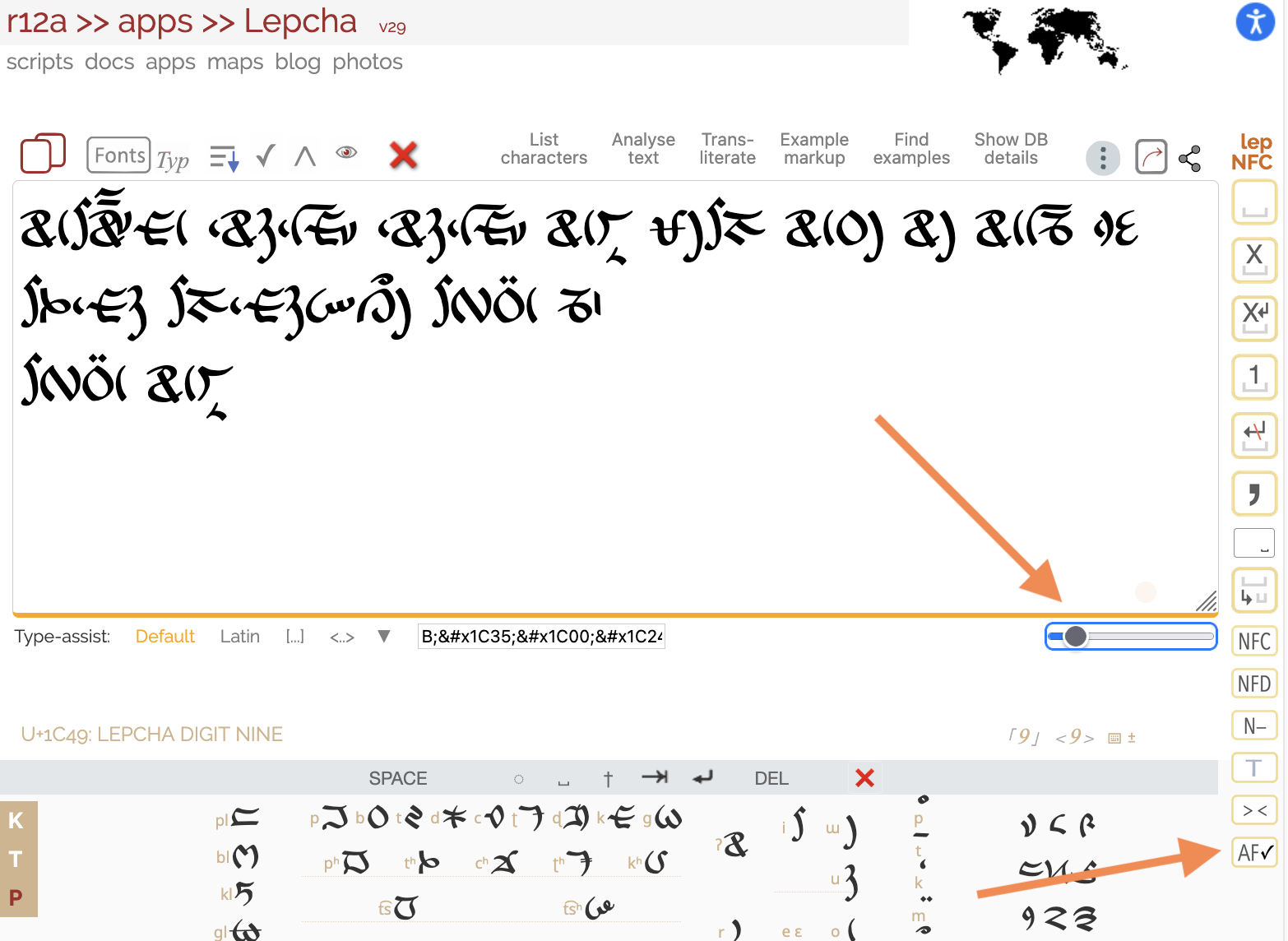Click the DEL key on the keyboard bar
Viewport: 1288px width, 941px height.
pos(771,778)
